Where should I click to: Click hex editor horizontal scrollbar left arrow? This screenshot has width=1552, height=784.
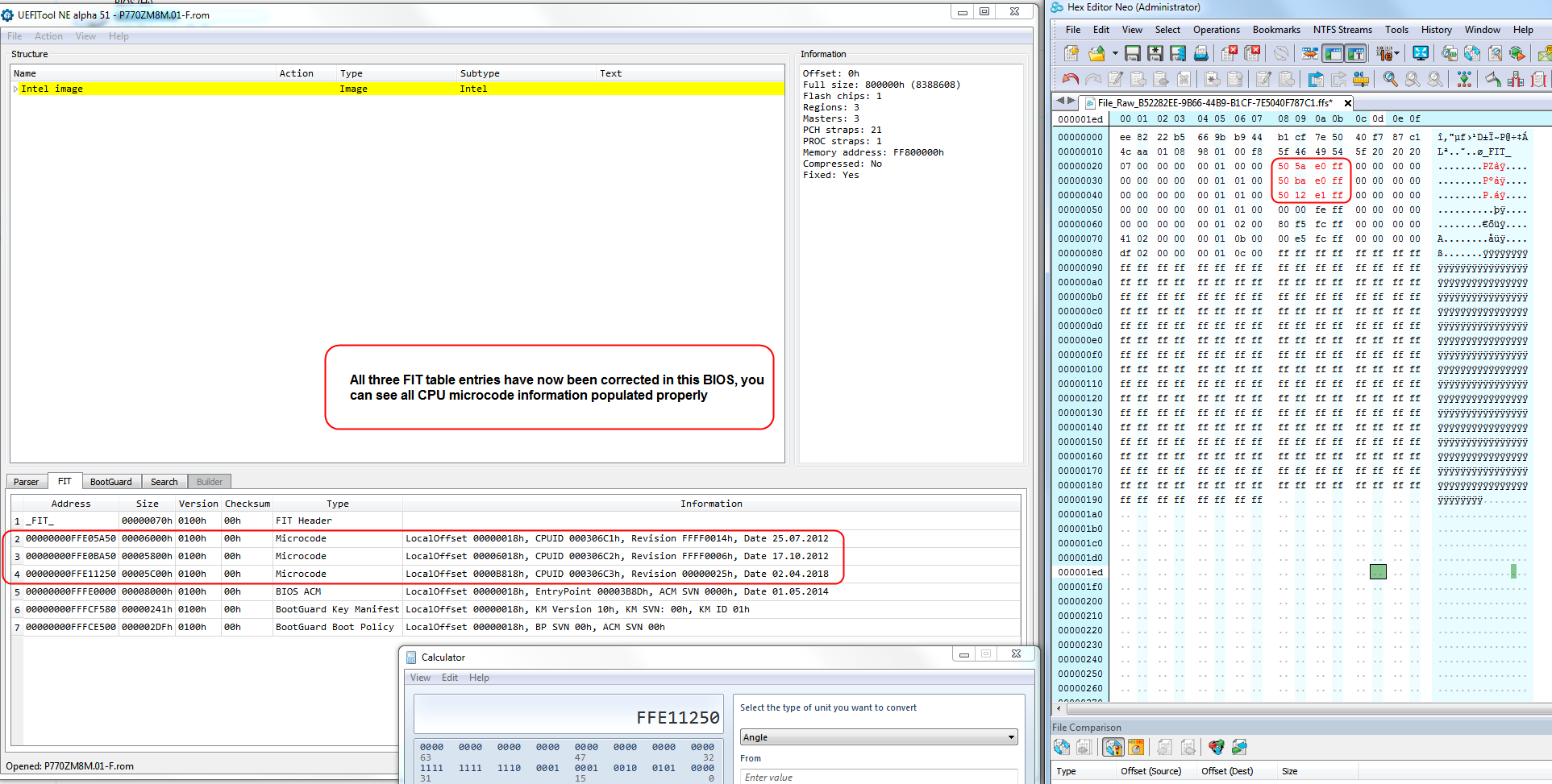coord(1059,708)
